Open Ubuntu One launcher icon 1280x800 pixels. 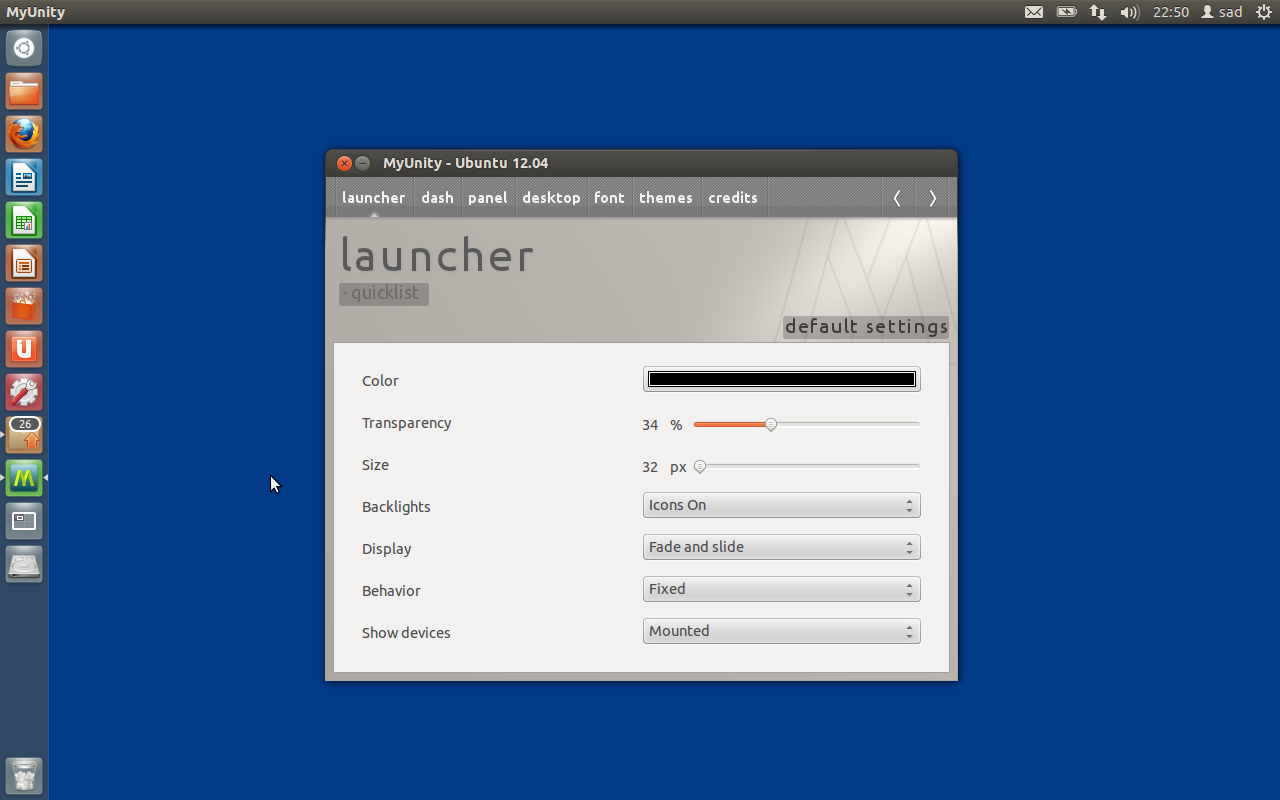[x=24, y=349]
